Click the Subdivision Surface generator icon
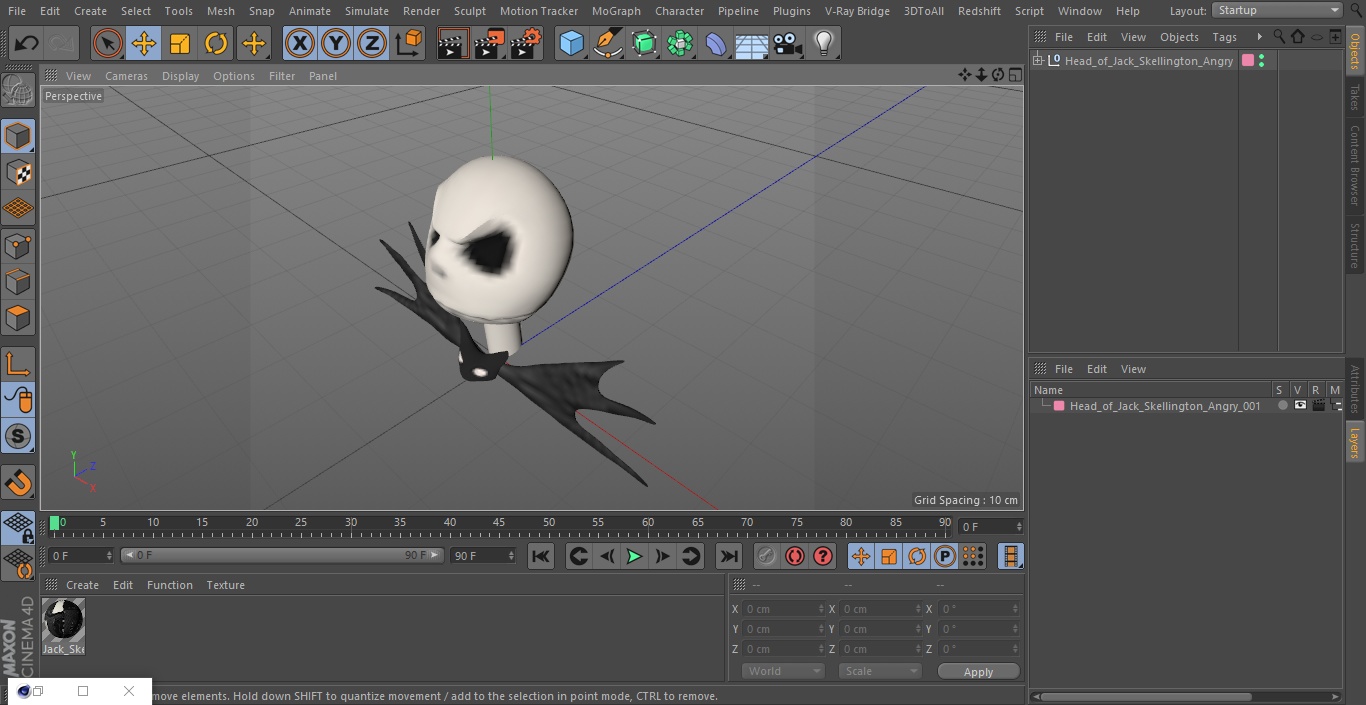This screenshot has width=1366, height=705. tap(645, 44)
